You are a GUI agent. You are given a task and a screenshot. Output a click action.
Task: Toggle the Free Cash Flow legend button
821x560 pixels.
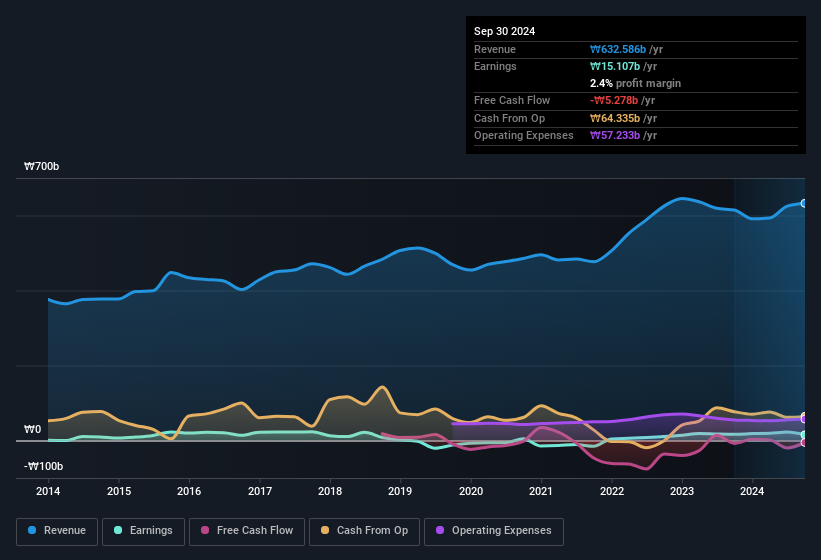click(247, 532)
